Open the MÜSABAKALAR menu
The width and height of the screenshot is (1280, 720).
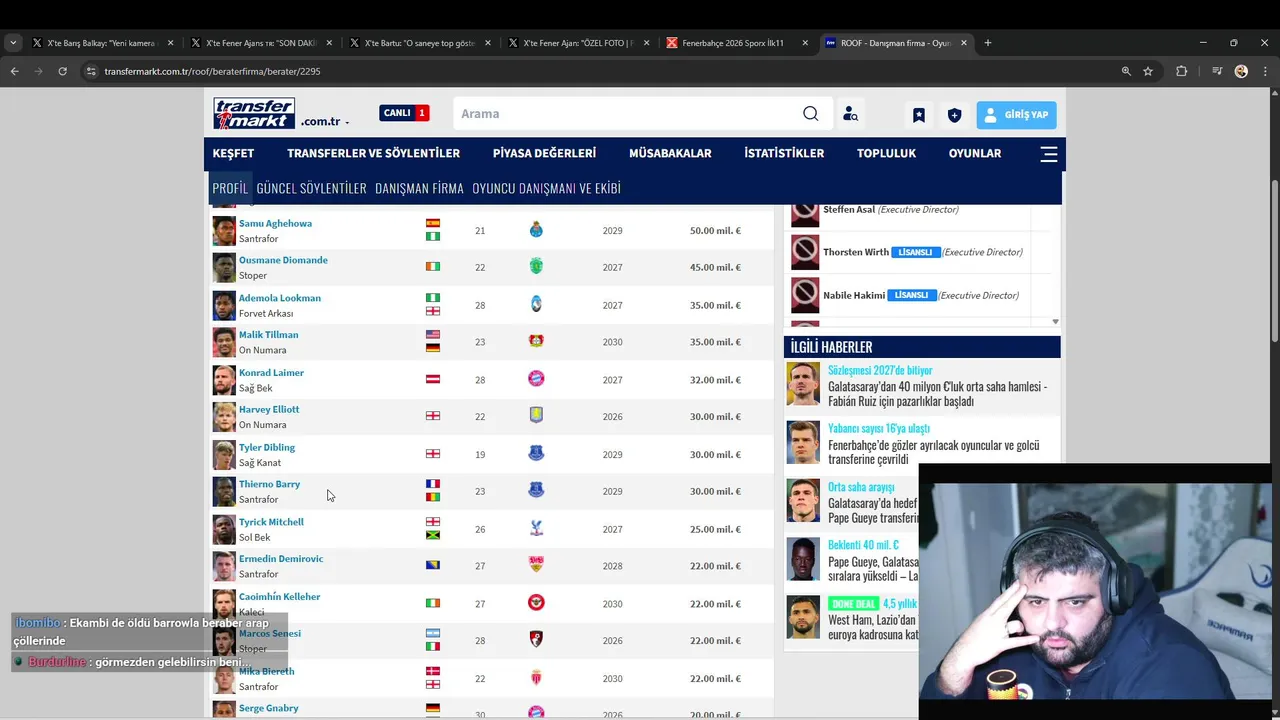[670, 153]
